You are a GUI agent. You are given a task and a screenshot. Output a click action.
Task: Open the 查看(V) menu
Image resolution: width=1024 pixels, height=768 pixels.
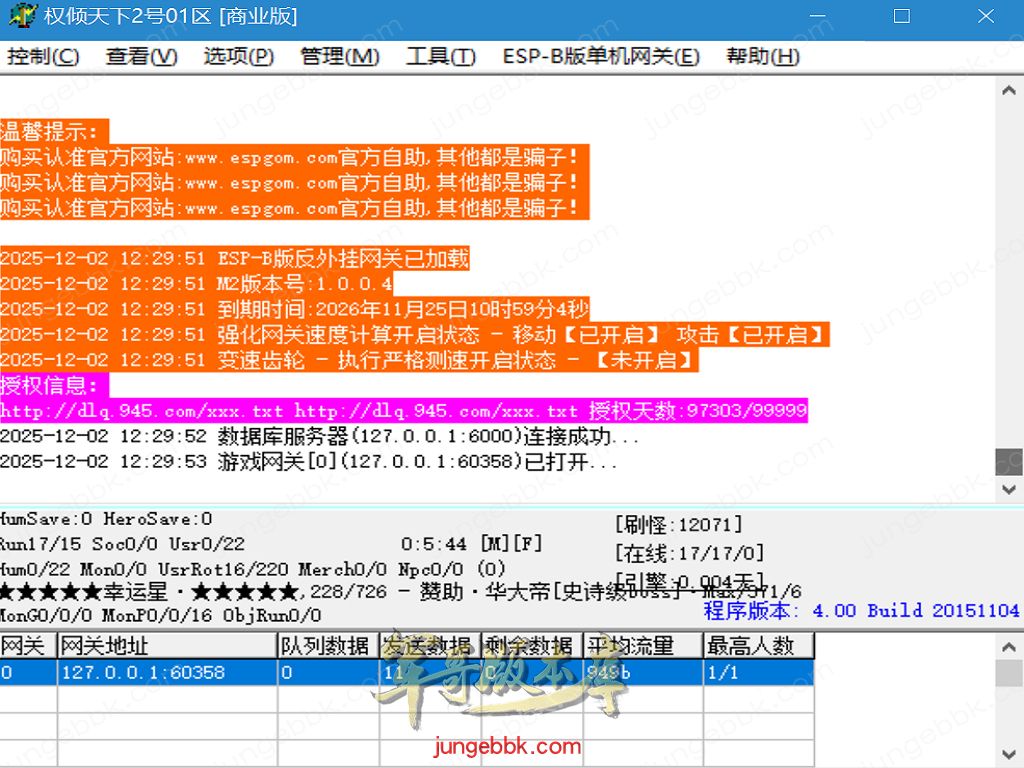coord(141,57)
